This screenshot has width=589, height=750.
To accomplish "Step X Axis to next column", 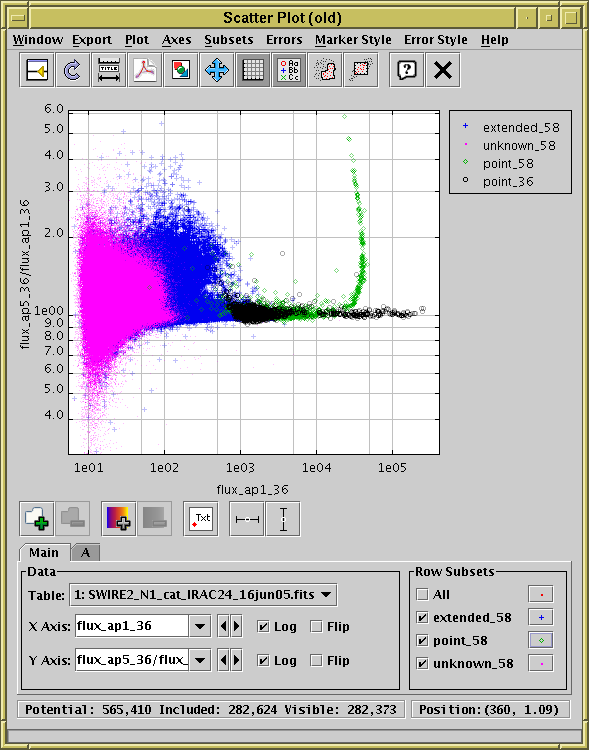I will point(236,626).
